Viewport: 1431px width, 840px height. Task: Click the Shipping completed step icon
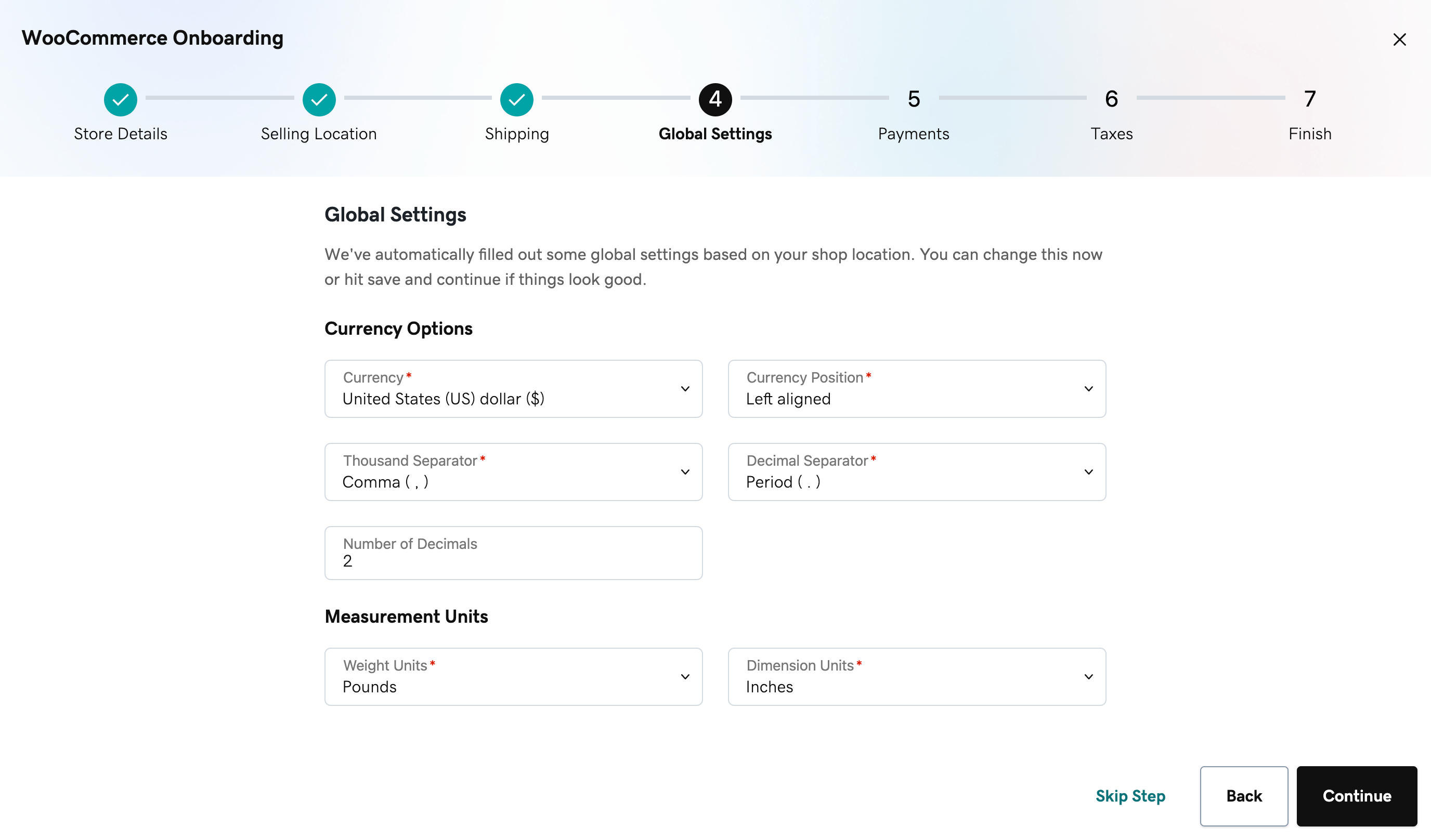click(516, 99)
